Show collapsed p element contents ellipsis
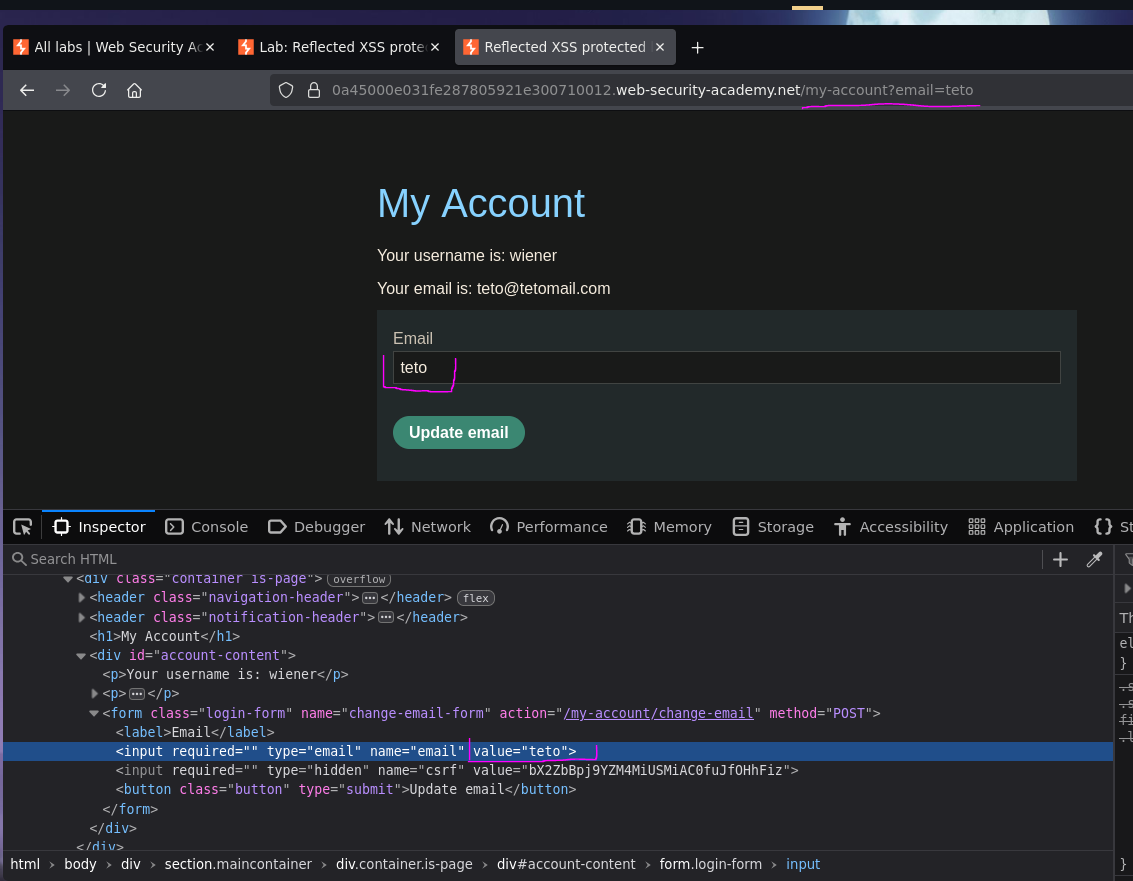Viewport: 1133px width, 881px height. 137,694
